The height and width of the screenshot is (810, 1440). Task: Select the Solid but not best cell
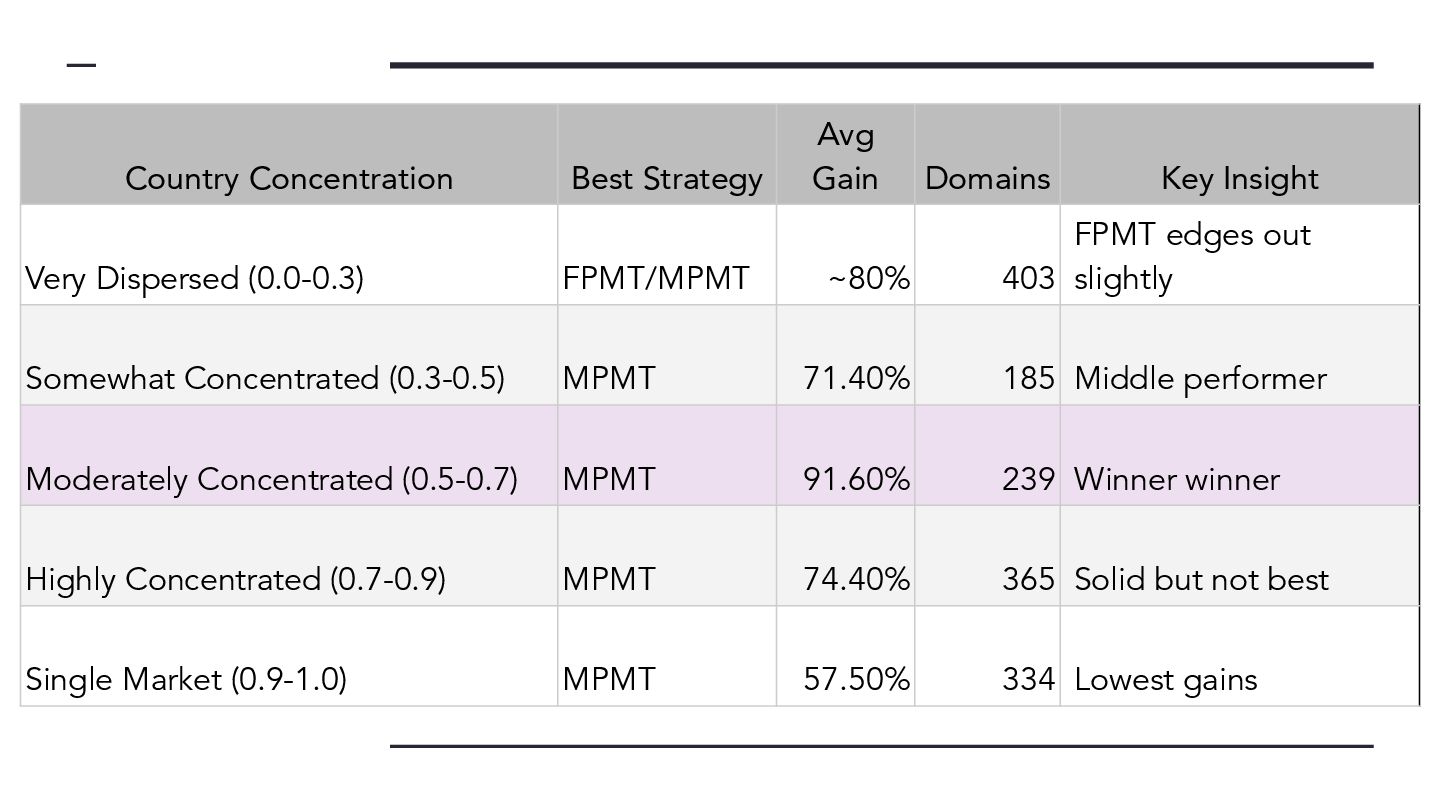click(1240, 555)
